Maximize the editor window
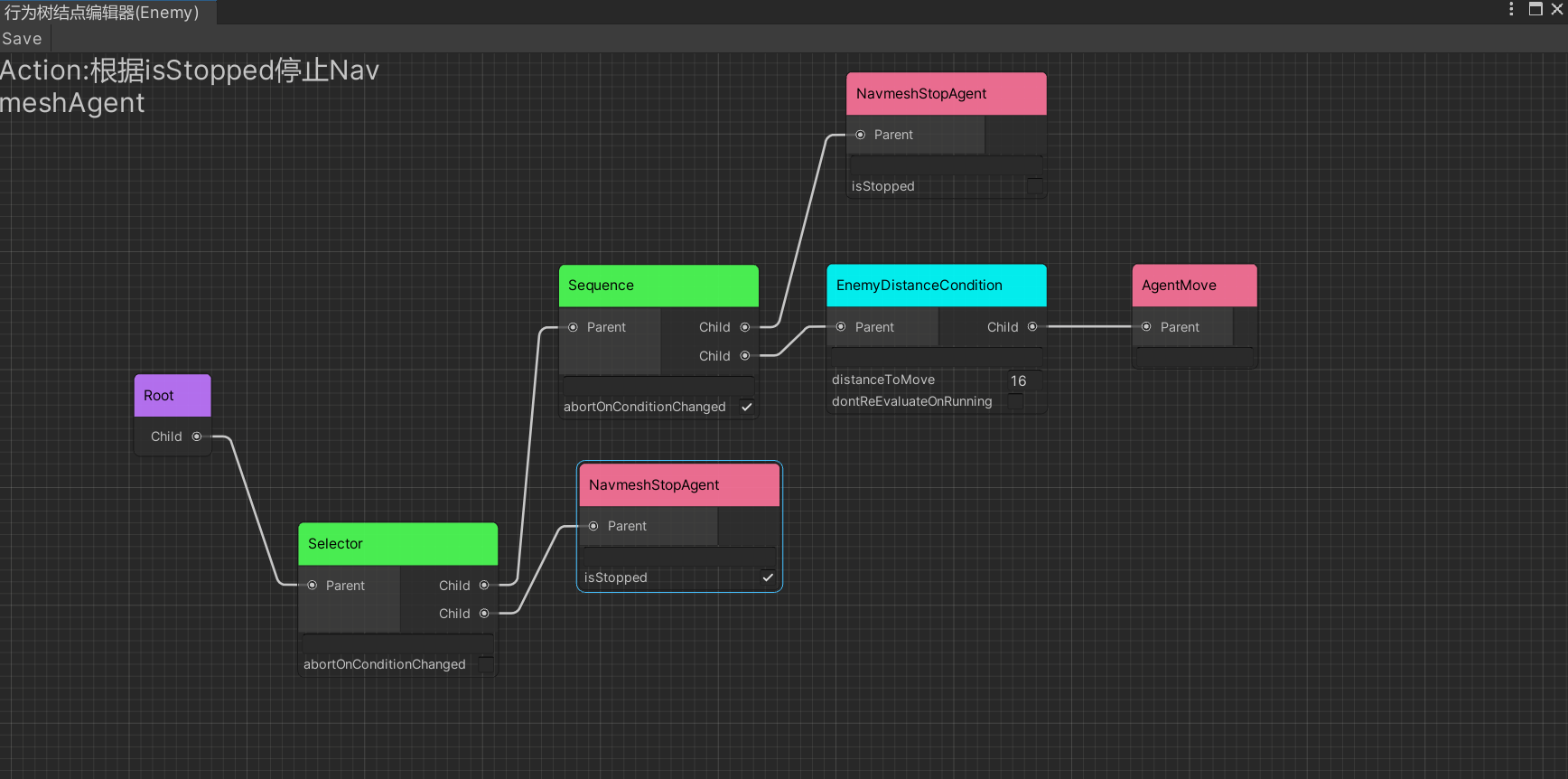This screenshot has height=779, width=1568. click(x=1535, y=9)
